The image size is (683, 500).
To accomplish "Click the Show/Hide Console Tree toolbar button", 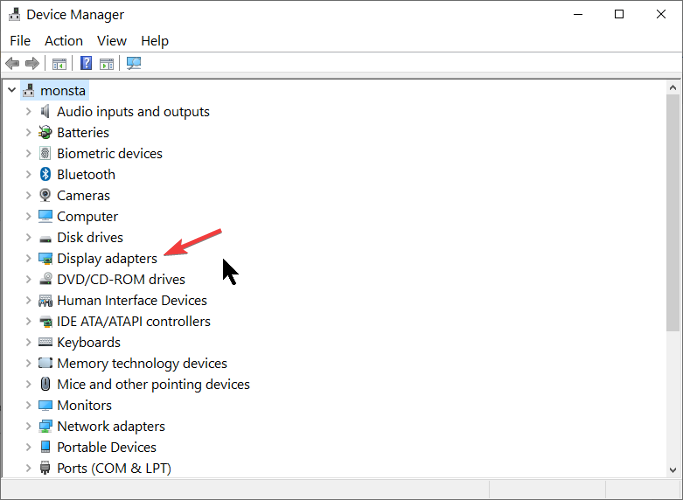I will click(x=60, y=63).
